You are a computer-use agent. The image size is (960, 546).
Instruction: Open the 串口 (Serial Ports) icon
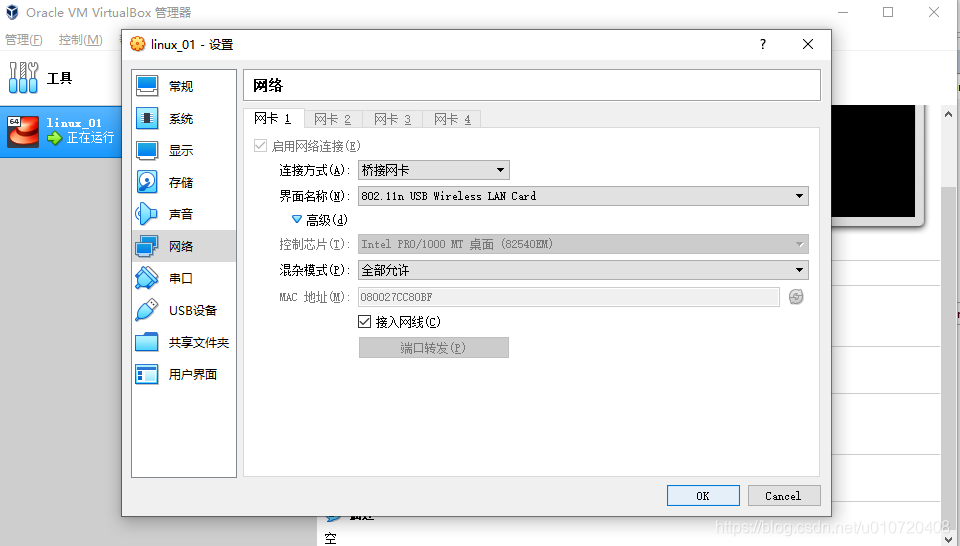pos(147,278)
